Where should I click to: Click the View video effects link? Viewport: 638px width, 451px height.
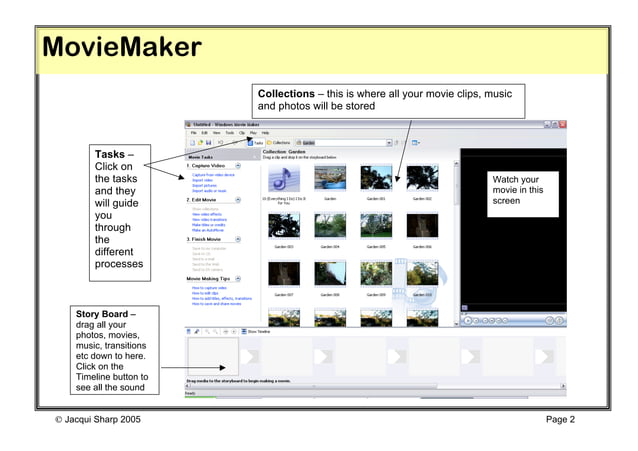tap(207, 215)
